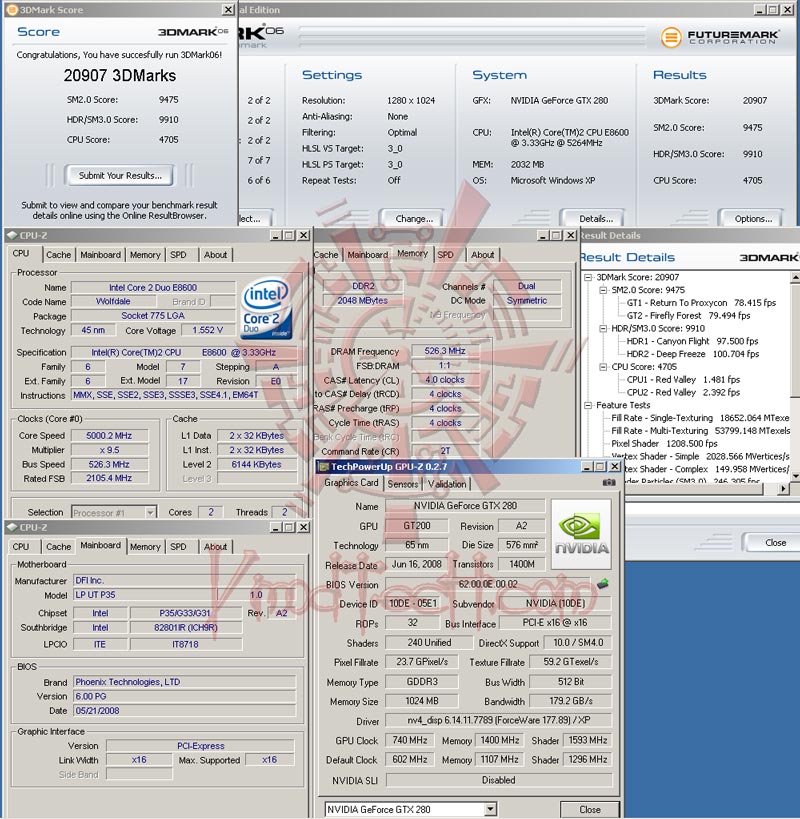Open Validation tab in GPU-Z
The image size is (800, 819).
(x=447, y=484)
